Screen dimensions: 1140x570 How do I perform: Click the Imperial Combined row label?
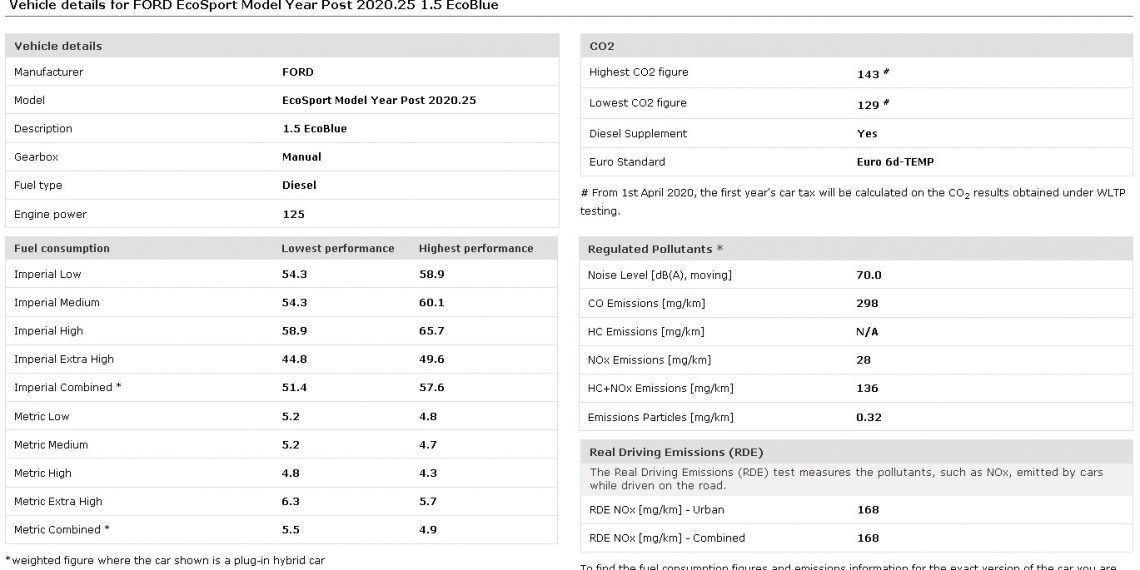69,387
